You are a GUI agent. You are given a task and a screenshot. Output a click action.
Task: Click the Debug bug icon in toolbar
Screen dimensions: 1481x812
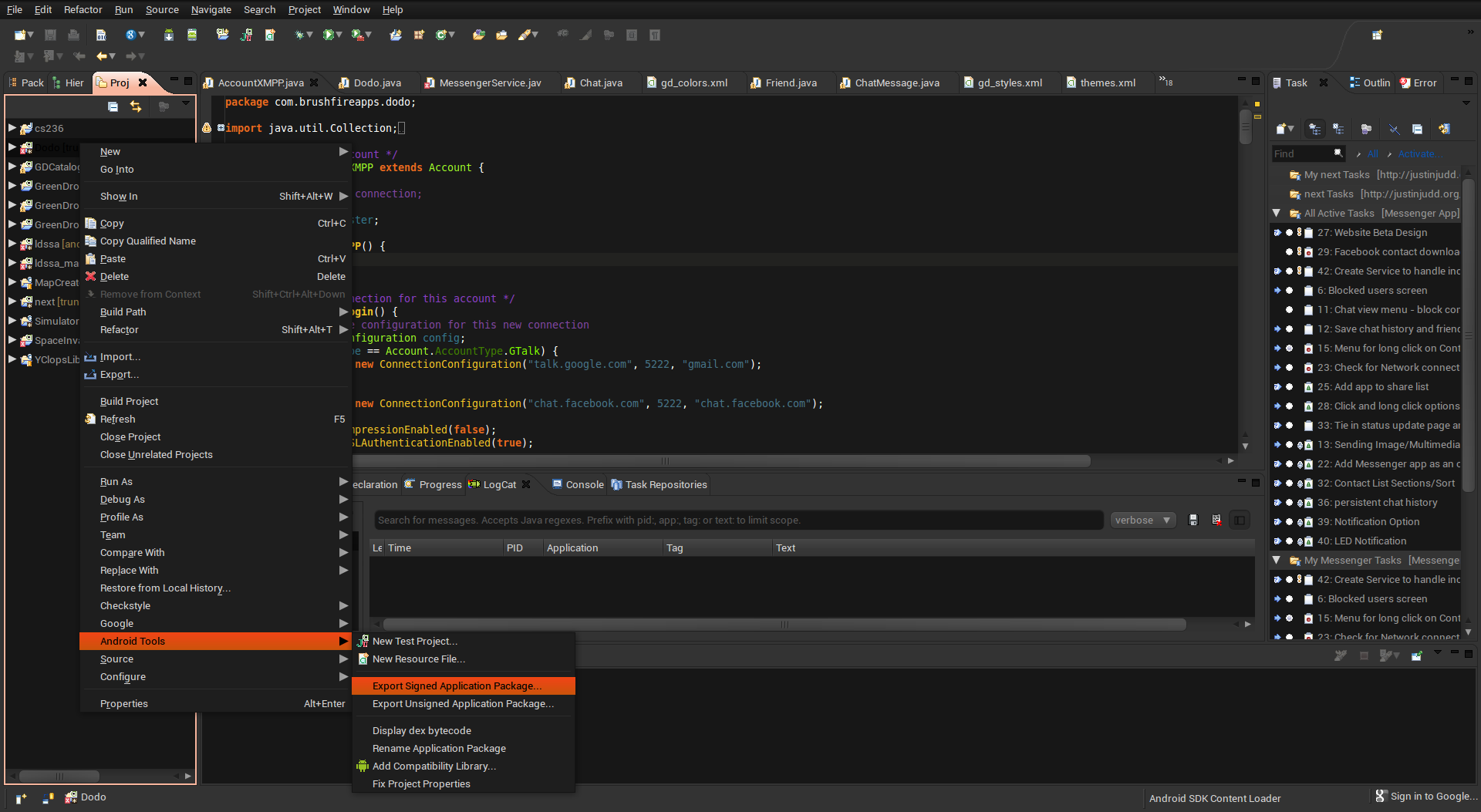pyautogui.click(x=299, y=35)
